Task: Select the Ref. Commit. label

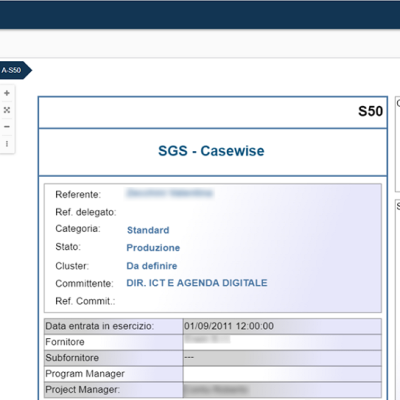Action: tap(85, 301)
